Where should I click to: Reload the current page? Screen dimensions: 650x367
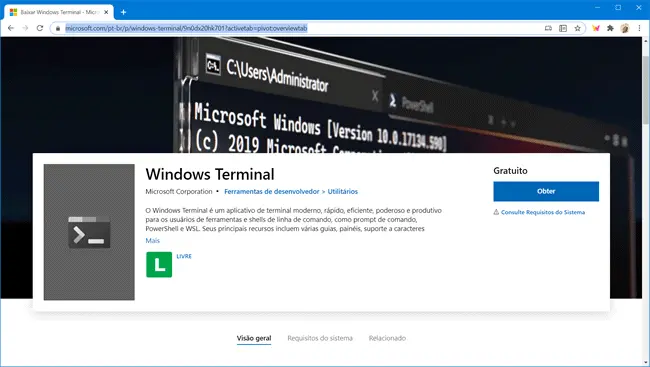[x=40, y=28]
